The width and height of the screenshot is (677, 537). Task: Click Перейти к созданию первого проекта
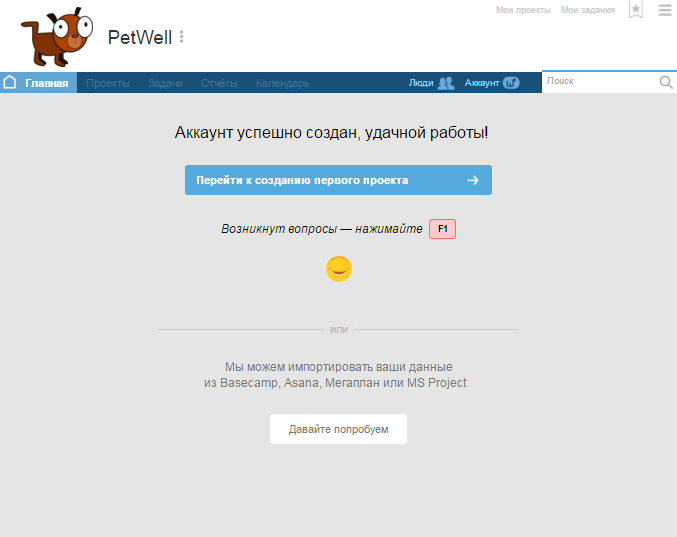[x=338, y=180]
